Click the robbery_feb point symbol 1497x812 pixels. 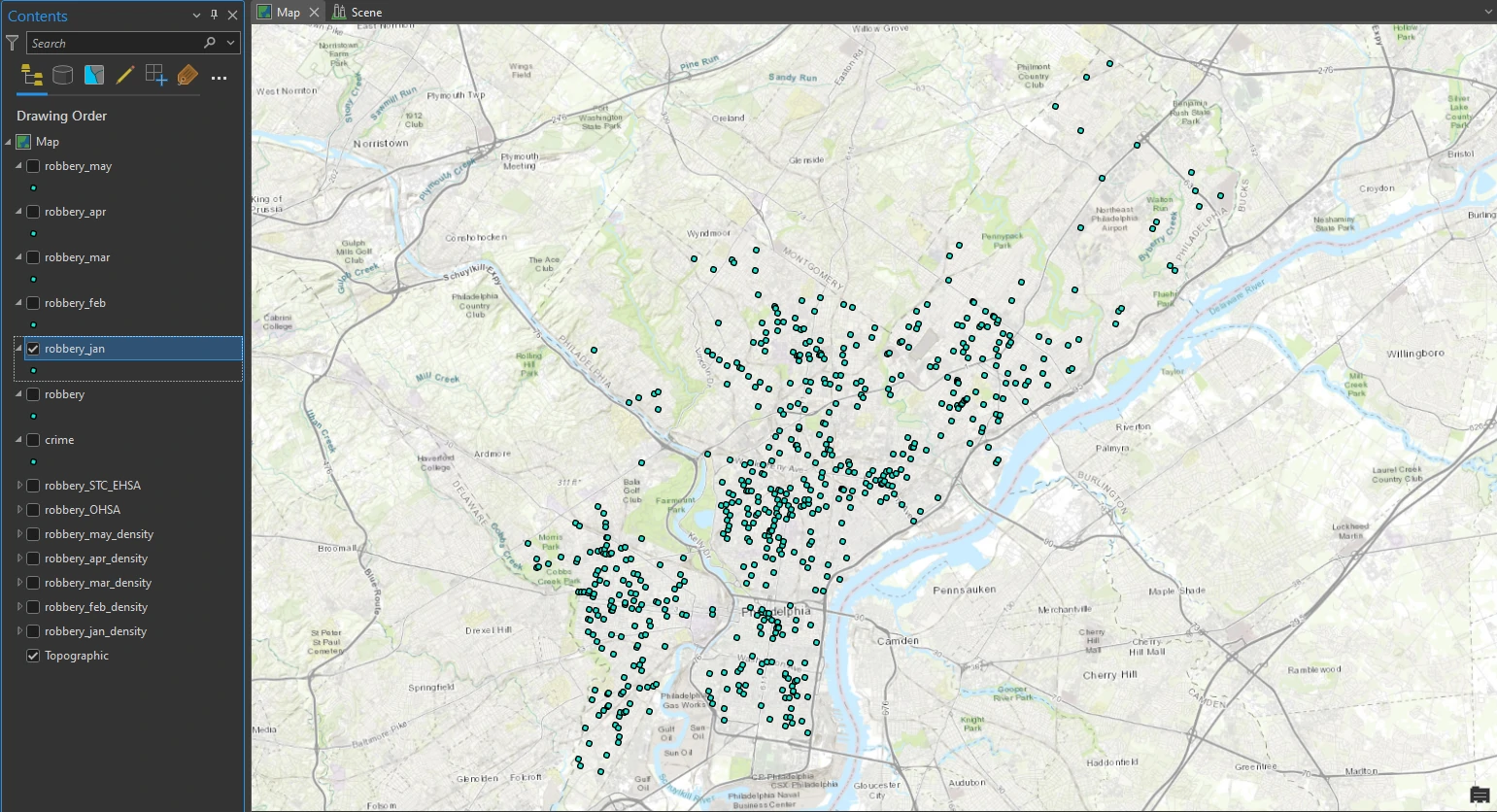(x=34, y=325)
